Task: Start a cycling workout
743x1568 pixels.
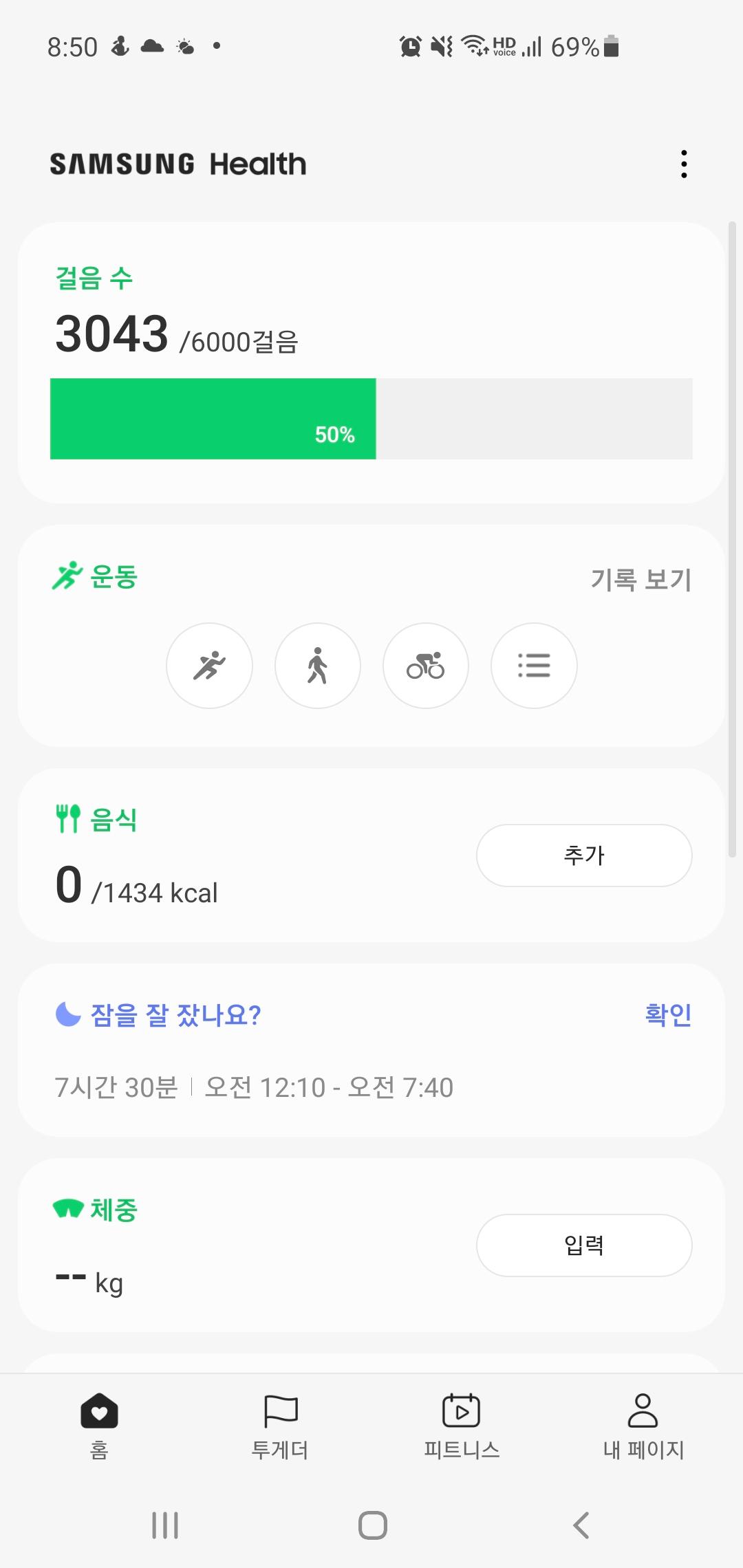Action: [x=425, y=666]
